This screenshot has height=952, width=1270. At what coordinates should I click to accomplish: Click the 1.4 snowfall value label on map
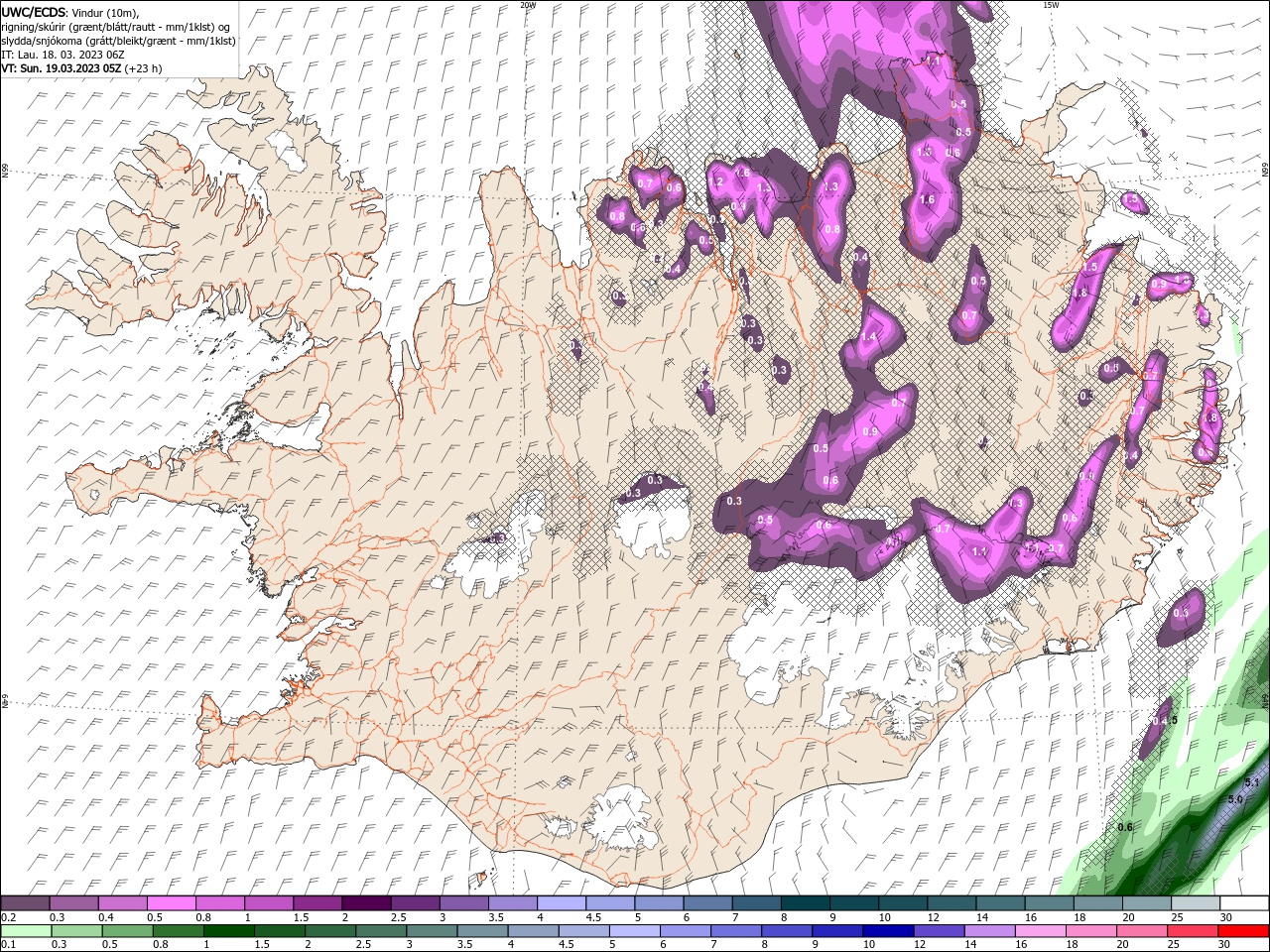[x=869, y=337]
